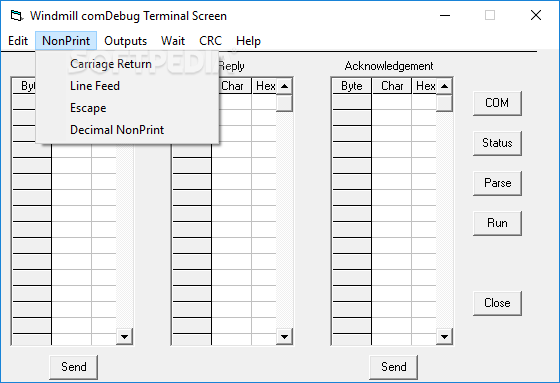Click the Acknowledgement grid scroll-up arrow

pyautogui.click(x=444, y=86)
